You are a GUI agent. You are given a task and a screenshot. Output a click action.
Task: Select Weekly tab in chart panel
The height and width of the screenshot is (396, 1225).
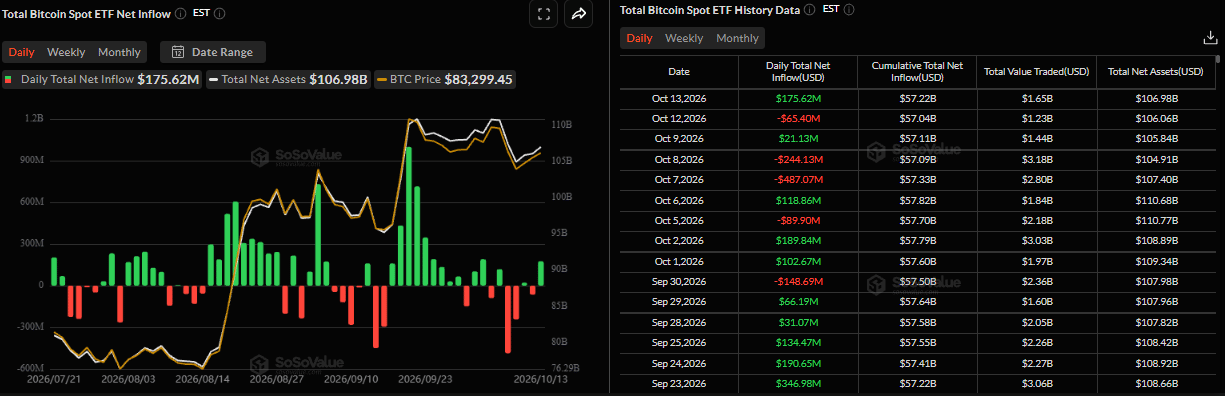(x=66, y=52)
